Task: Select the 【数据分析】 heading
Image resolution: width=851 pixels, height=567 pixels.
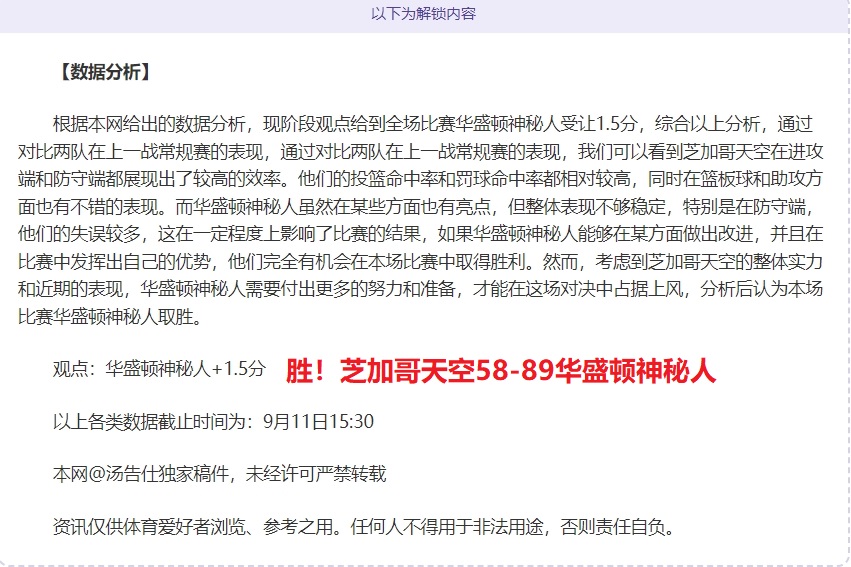Action: click(x=103, y=72)
